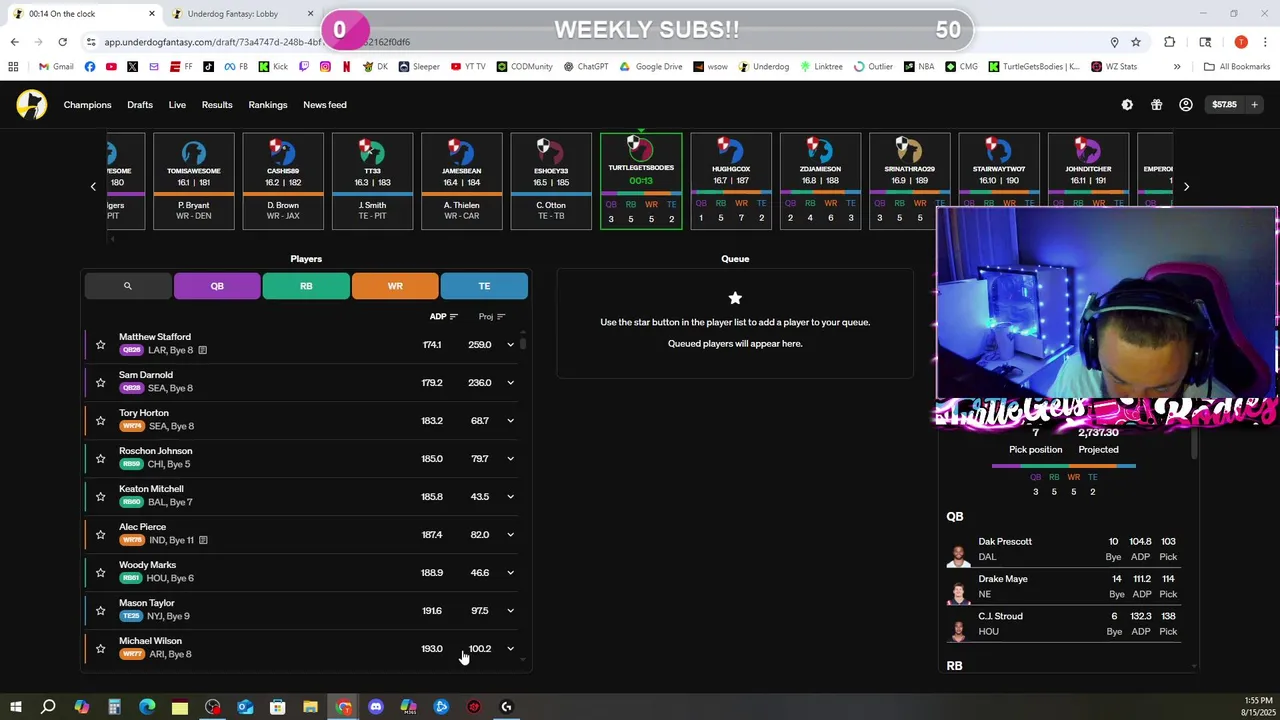Open the account profile icon
This screenshot has height=720, width=1280.
coord(1186,105)
